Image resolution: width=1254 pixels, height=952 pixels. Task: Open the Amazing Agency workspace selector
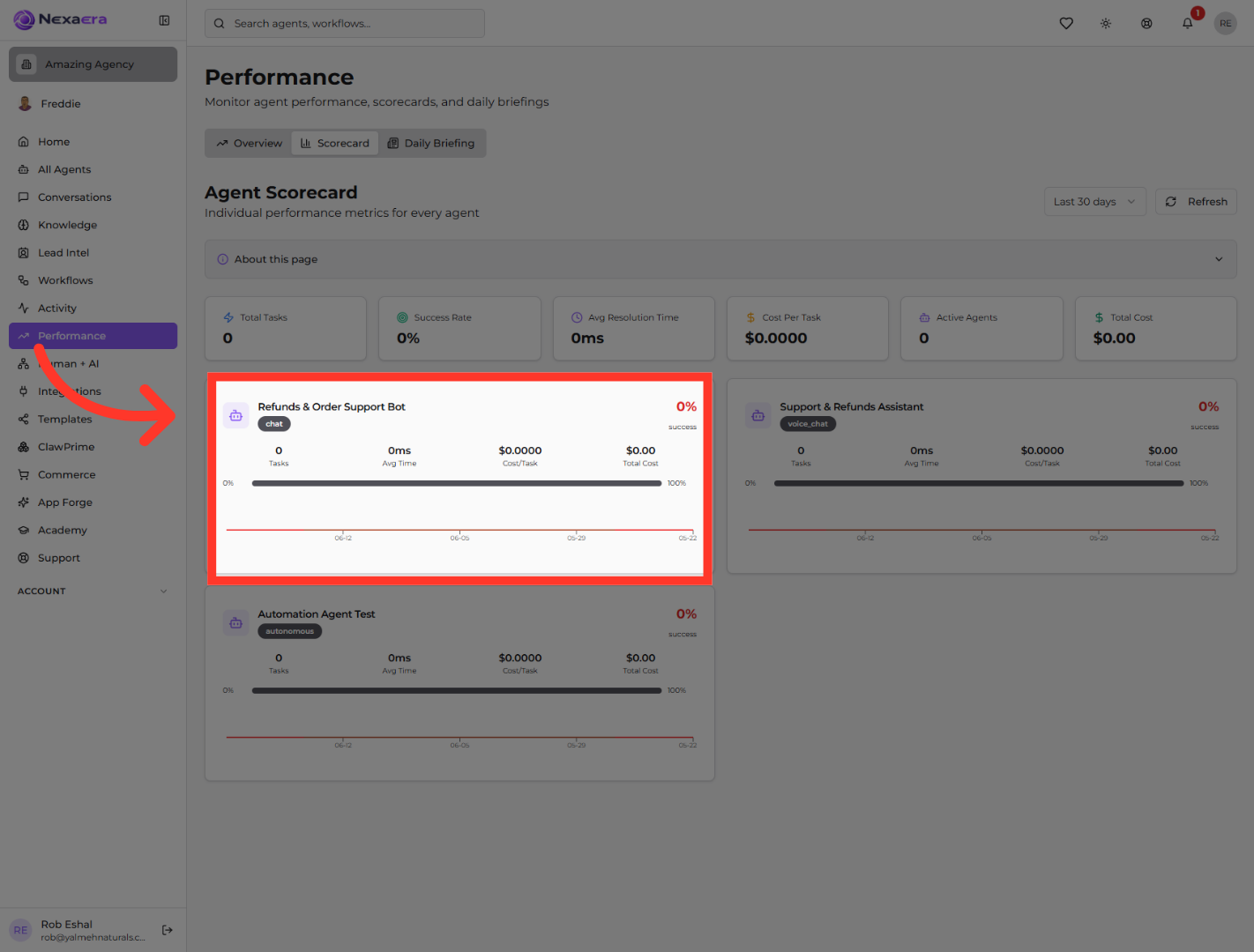(x=93, y=64)
